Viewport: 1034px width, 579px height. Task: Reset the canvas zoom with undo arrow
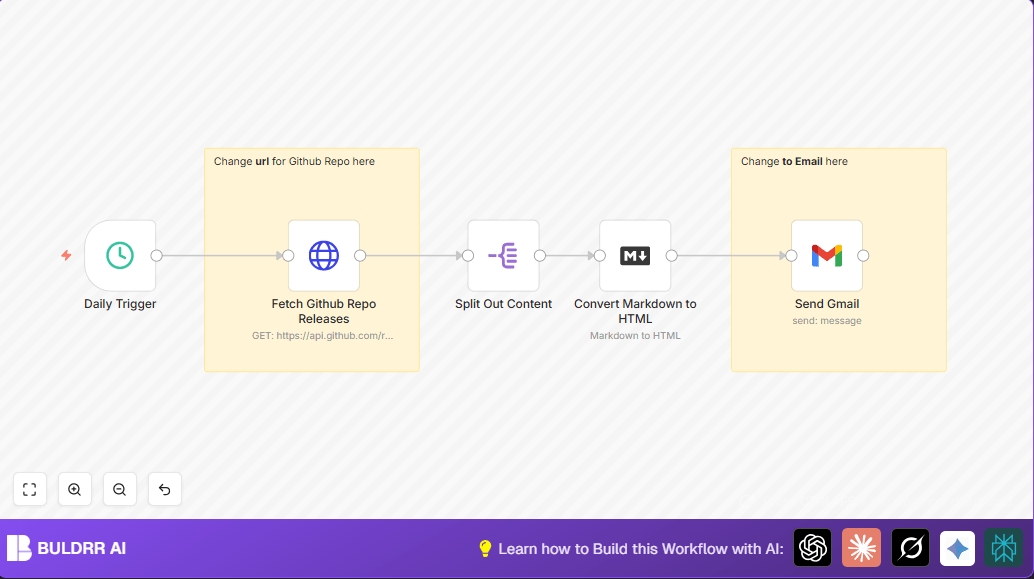coord(165,489)
